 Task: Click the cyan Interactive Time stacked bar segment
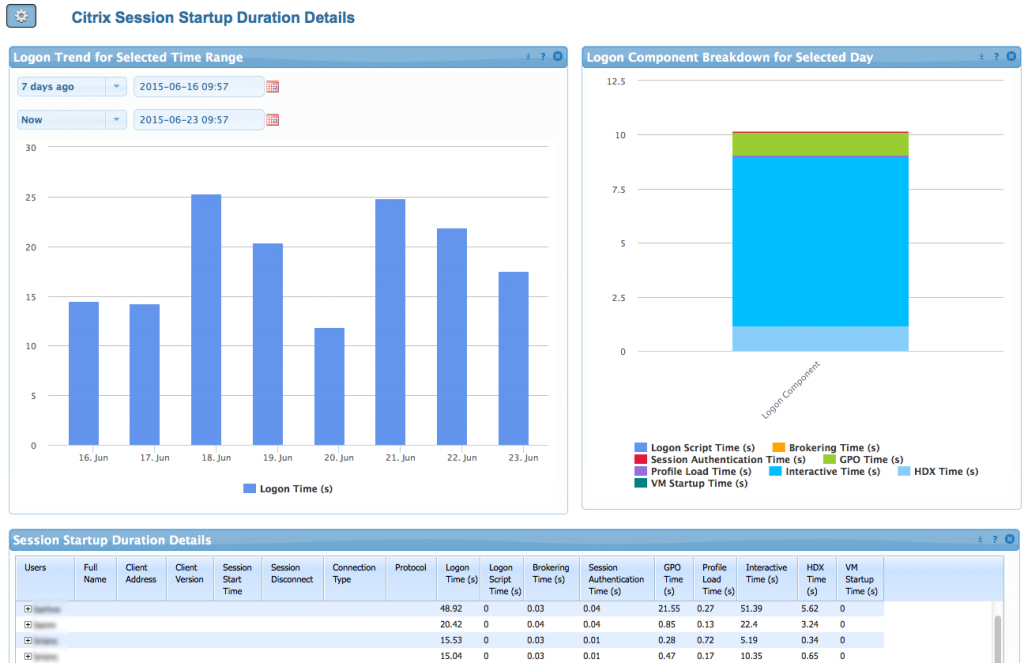(820, 241)
